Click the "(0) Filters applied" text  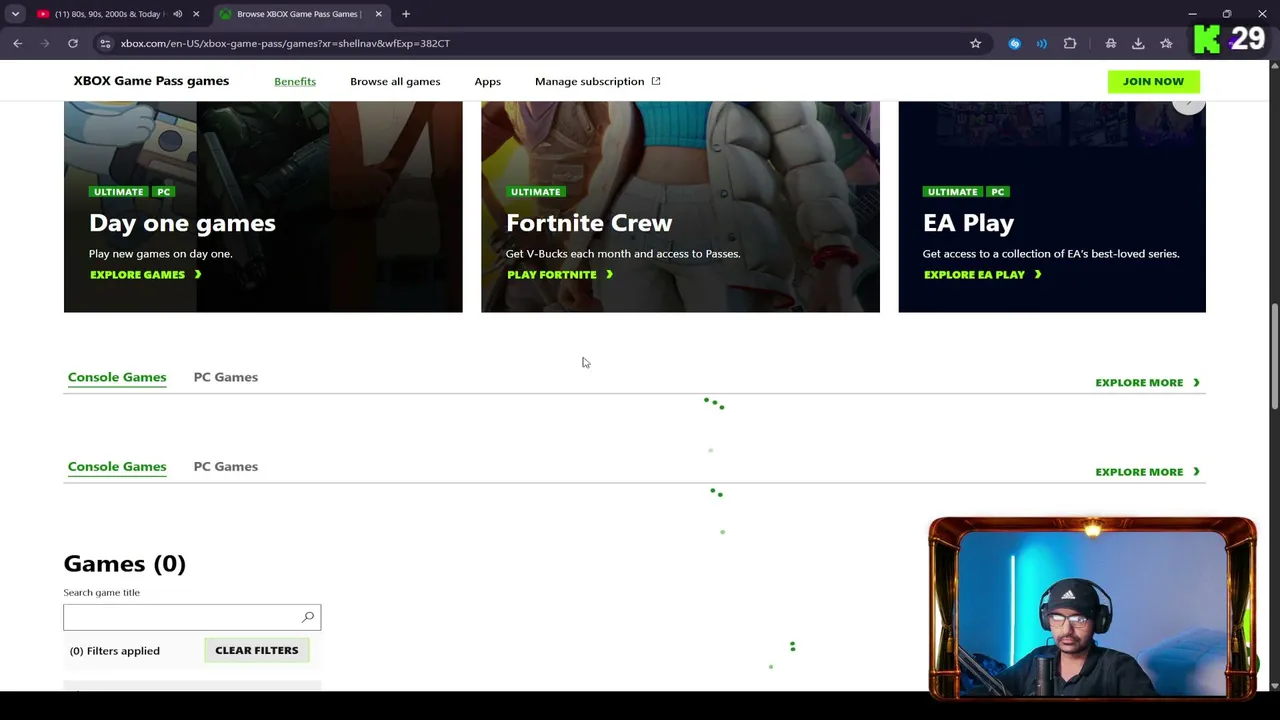pyautogui.click(x=115, y=651)
